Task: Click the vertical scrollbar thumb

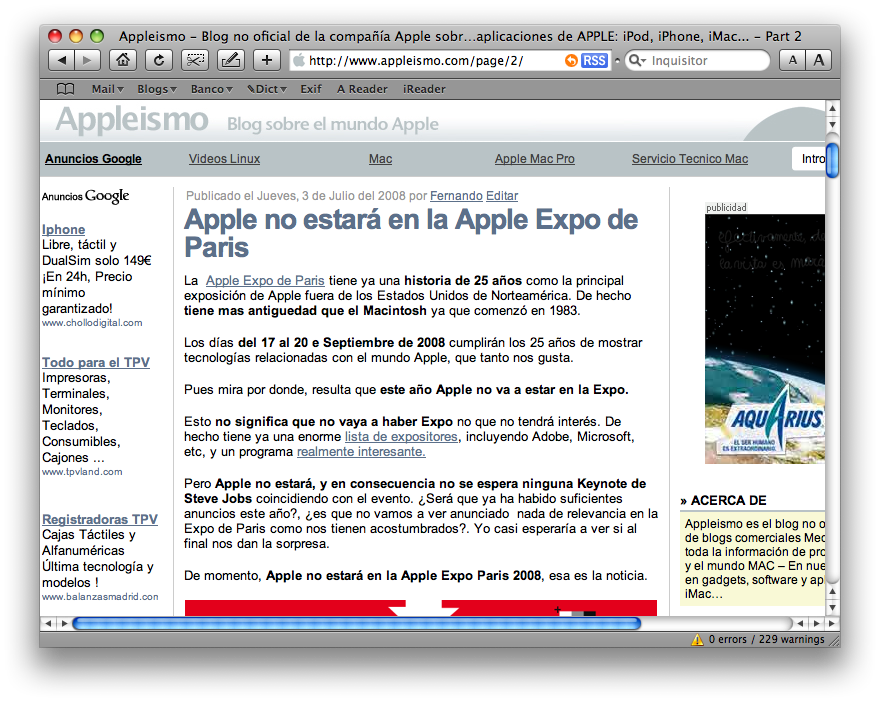Action: pos(832,160)
